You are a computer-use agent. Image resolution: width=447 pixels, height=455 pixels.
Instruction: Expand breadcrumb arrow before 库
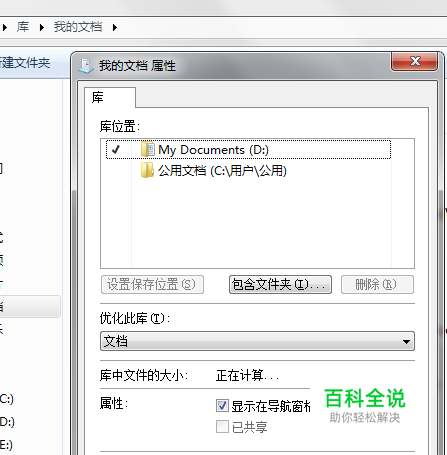pos(5,27)
